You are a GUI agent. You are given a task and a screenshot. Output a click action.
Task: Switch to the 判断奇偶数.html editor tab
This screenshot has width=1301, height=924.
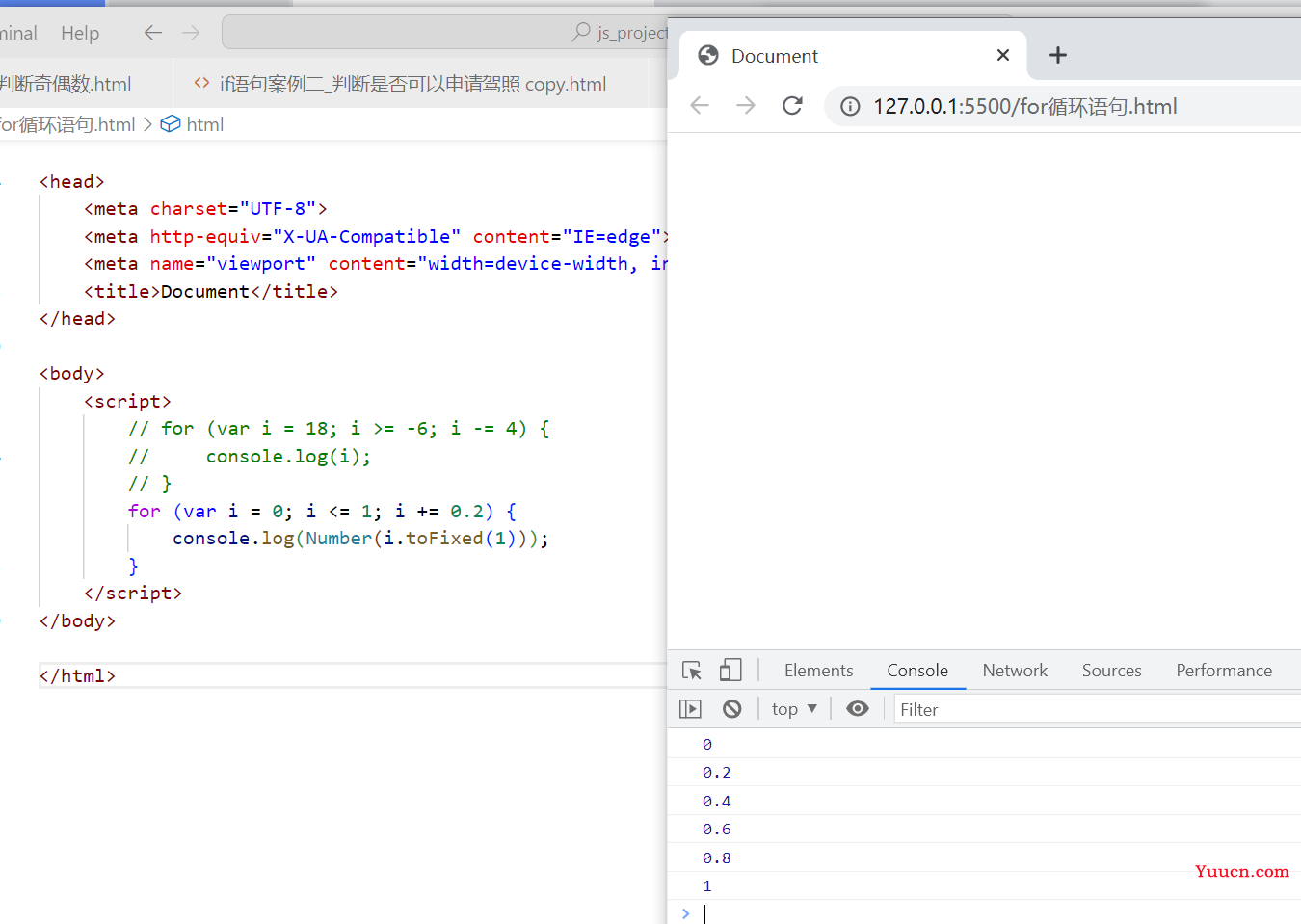66,84
